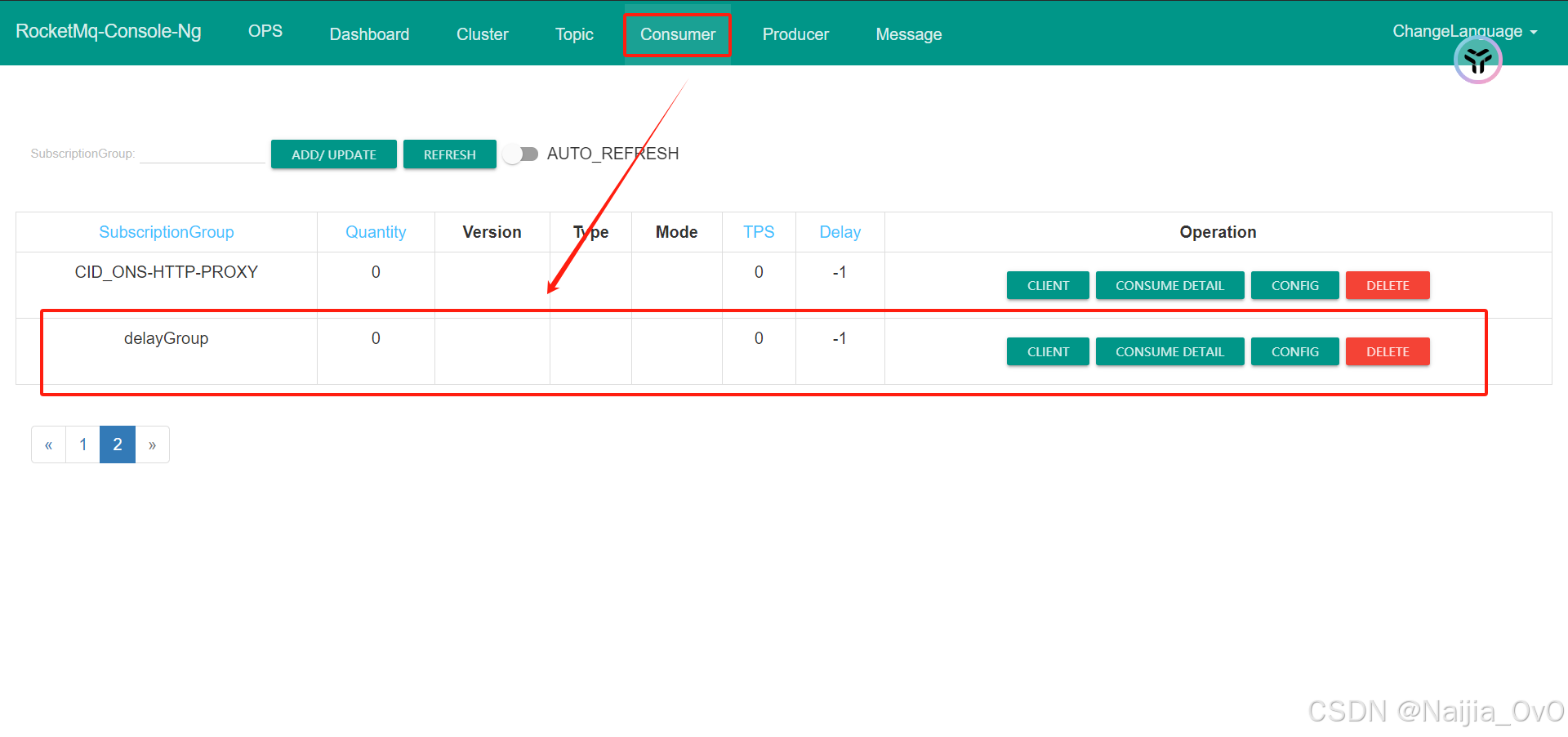Delete the delayGroup subscription group
Viewport: 1568px width, 737px height.
[1388, 351]
